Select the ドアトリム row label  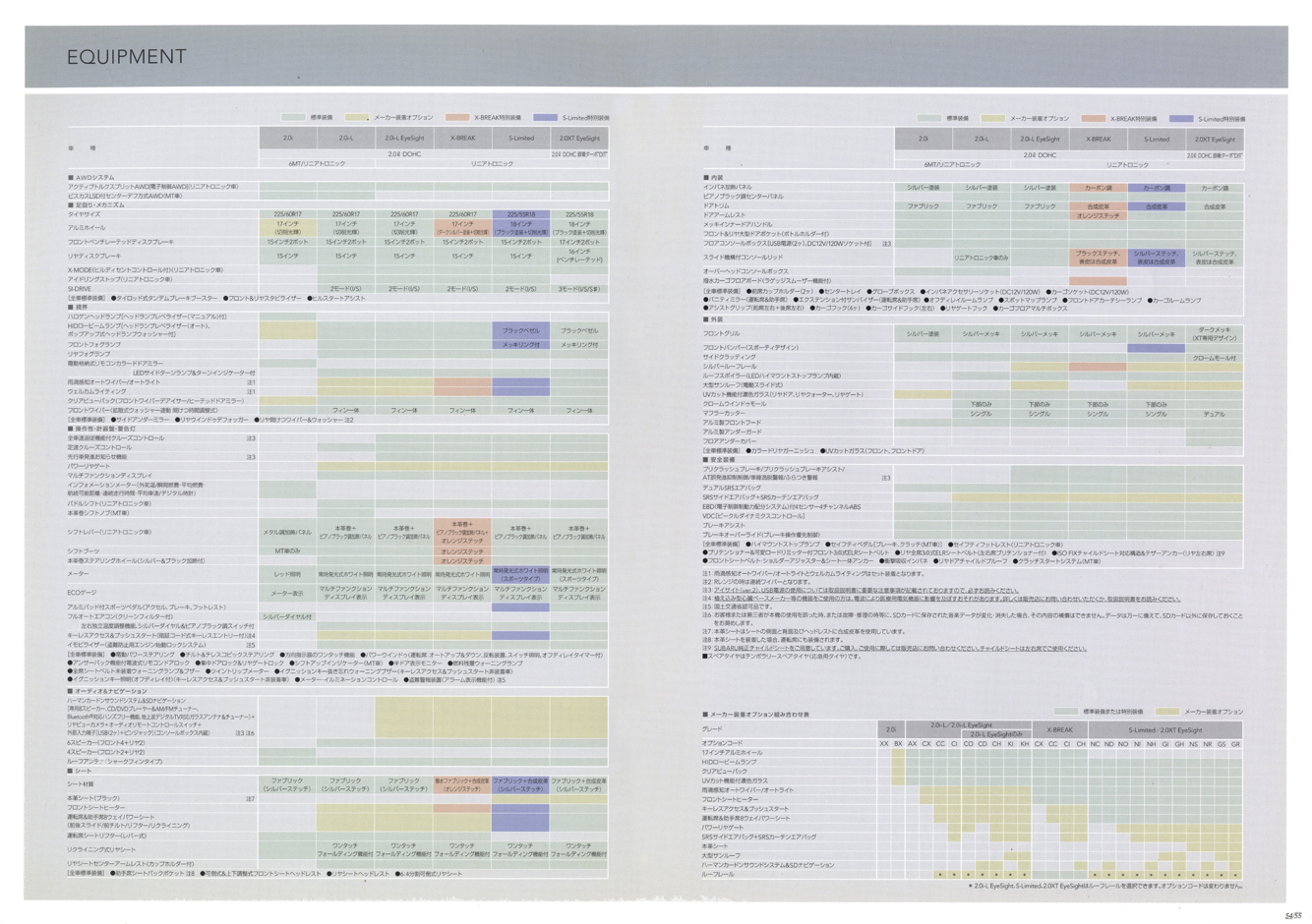coord(716,205)
